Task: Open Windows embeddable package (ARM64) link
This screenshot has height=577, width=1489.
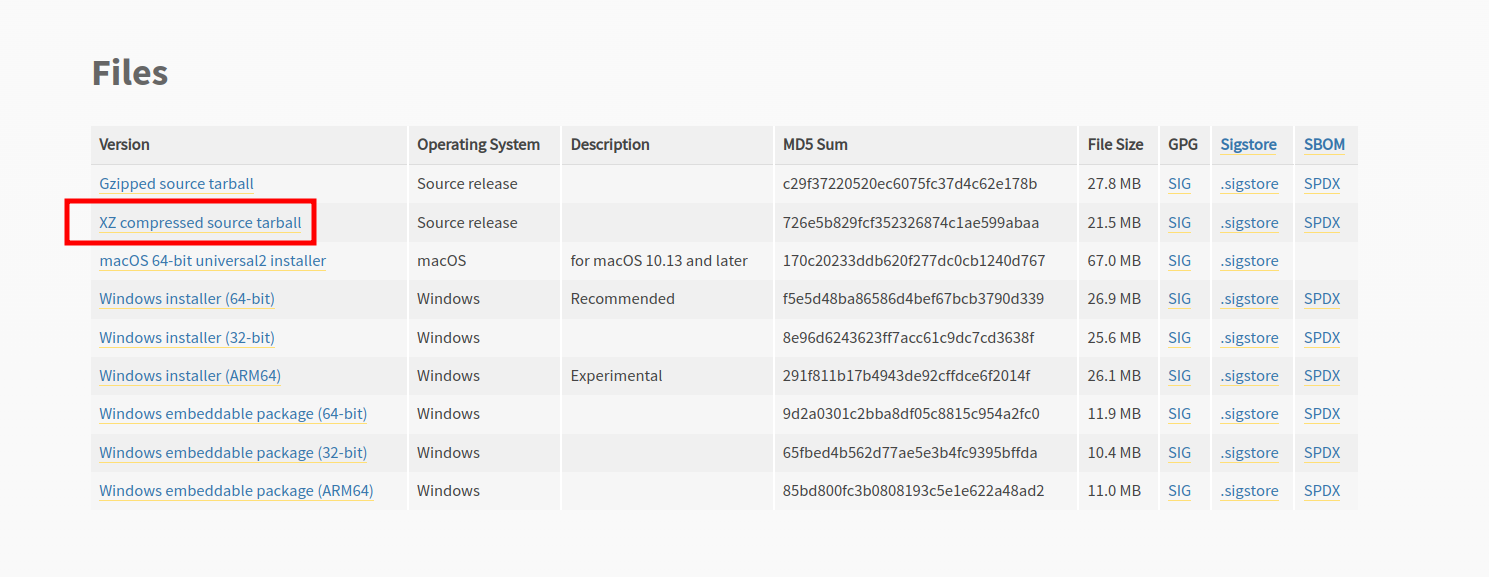Action: click(236, 491)
